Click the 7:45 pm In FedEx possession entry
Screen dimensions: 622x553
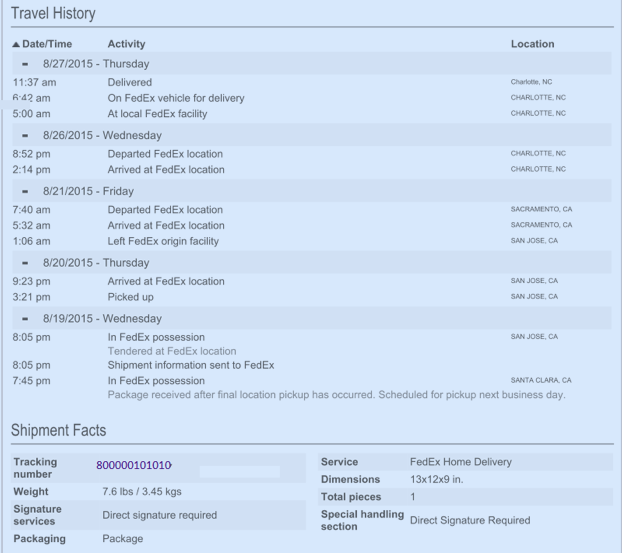pos(156,381)
